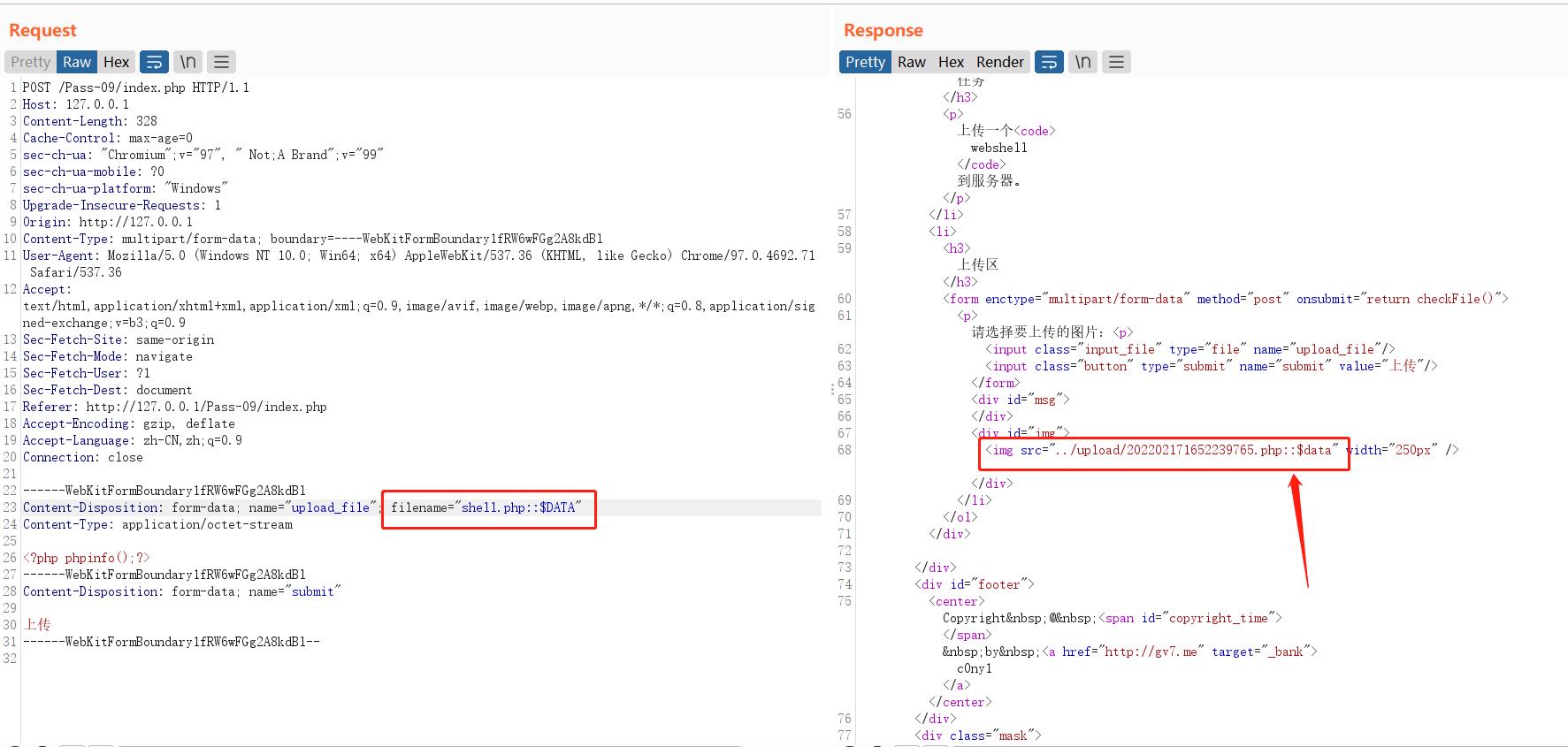1568x747 pixels.
Task: Click the Content-Length: 328 header
Action: point(90,121)
